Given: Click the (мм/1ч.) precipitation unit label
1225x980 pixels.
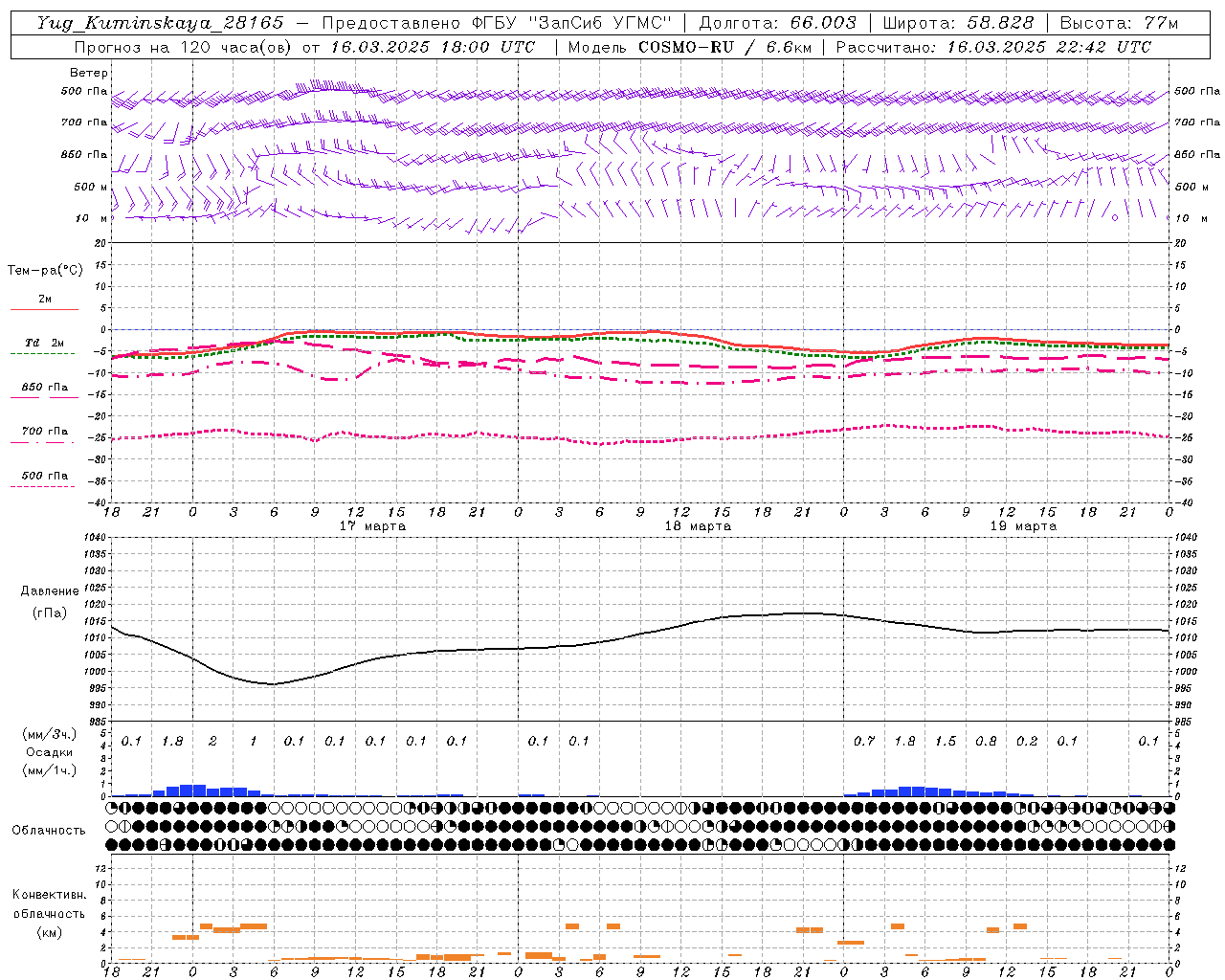Looking at the screenshot, I should pyautogui.click(x=49, y=770).
